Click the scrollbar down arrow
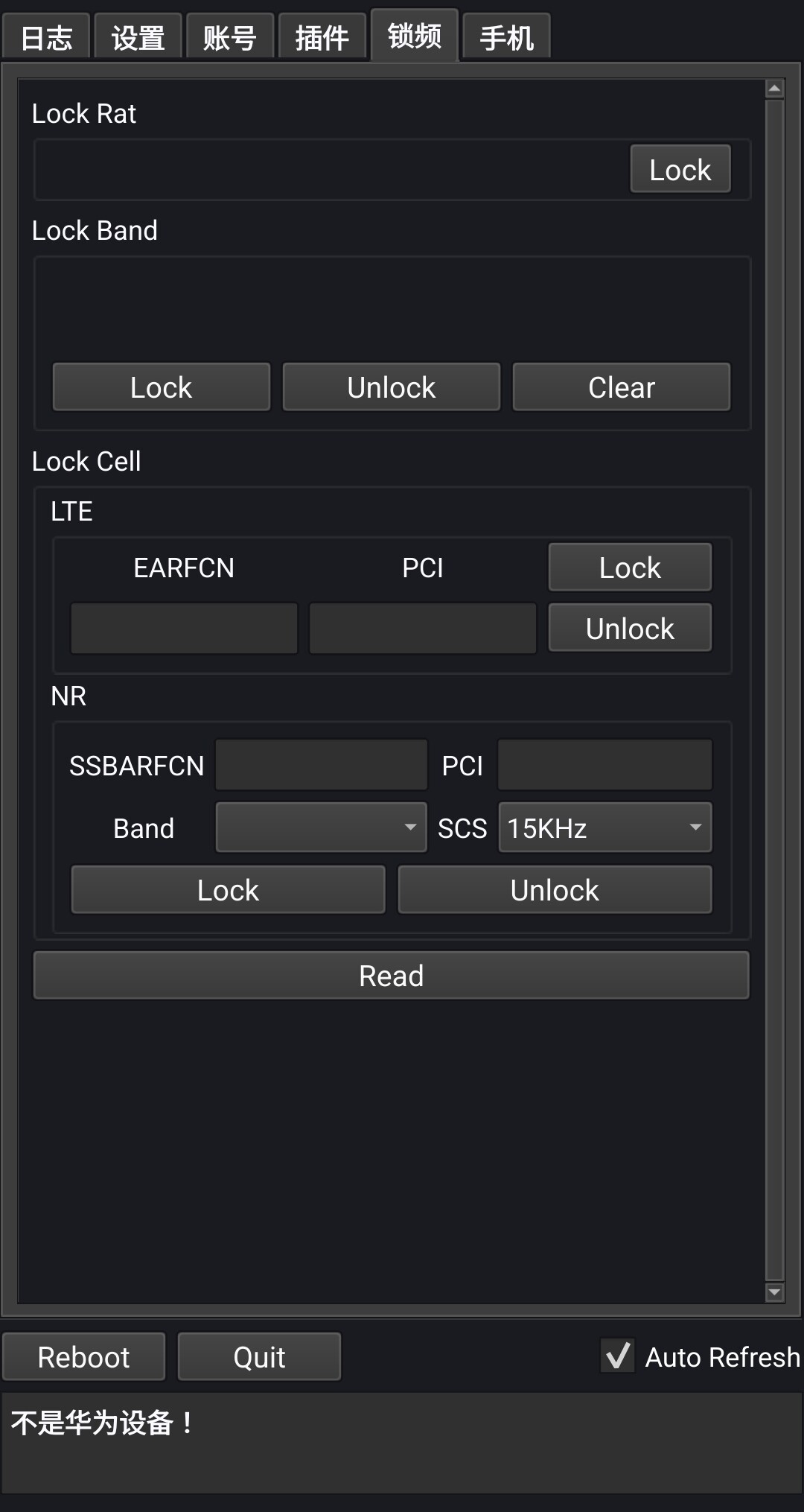 click(774, 1292)
